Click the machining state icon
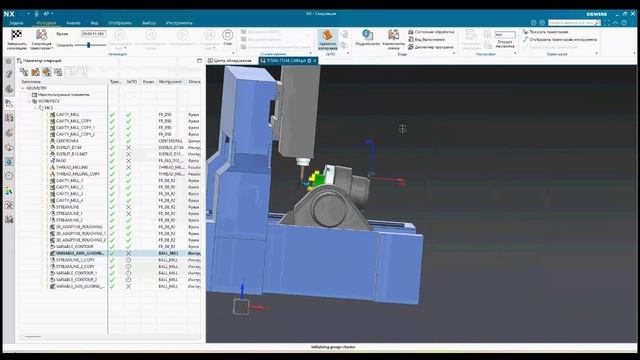Screen dimensions: 640x360 coord(411,32)
